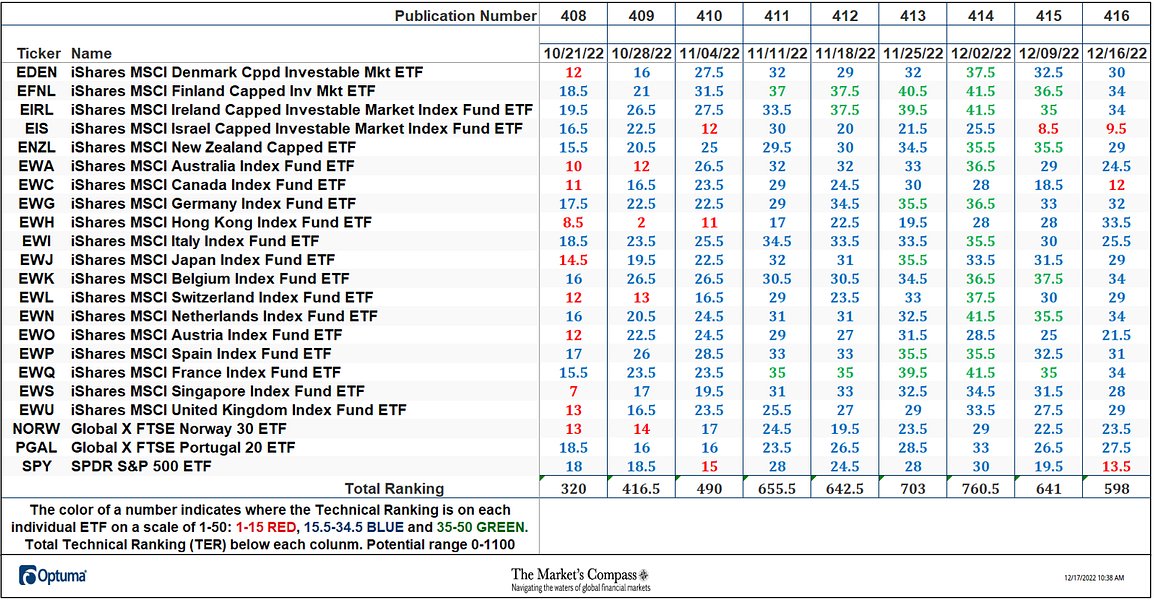Click Publication Number header label
1154x600 pixels.
(x=465, y=15)
